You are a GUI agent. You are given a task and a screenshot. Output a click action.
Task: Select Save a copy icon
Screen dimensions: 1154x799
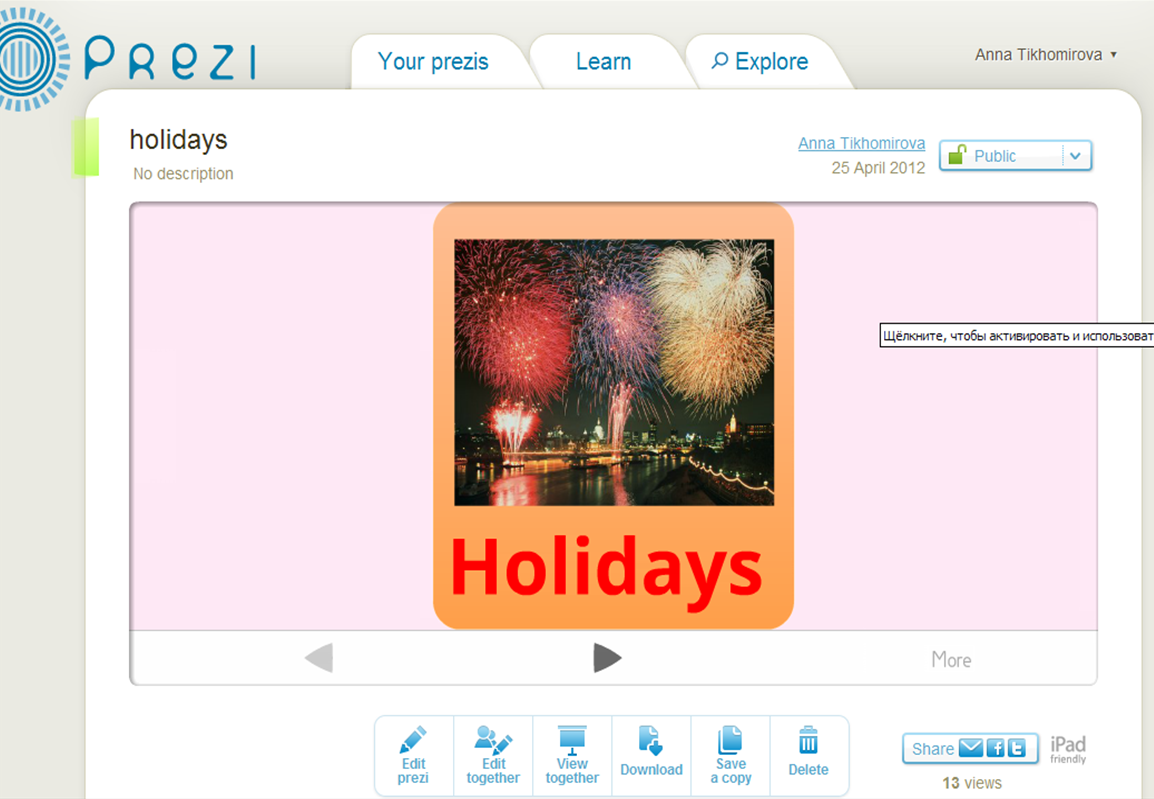click(x=730, y=739)
